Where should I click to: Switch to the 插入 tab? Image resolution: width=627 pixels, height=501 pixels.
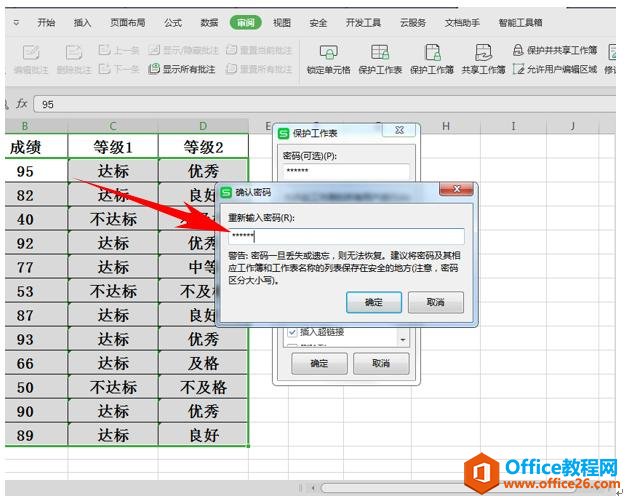(x=82, y=23)
